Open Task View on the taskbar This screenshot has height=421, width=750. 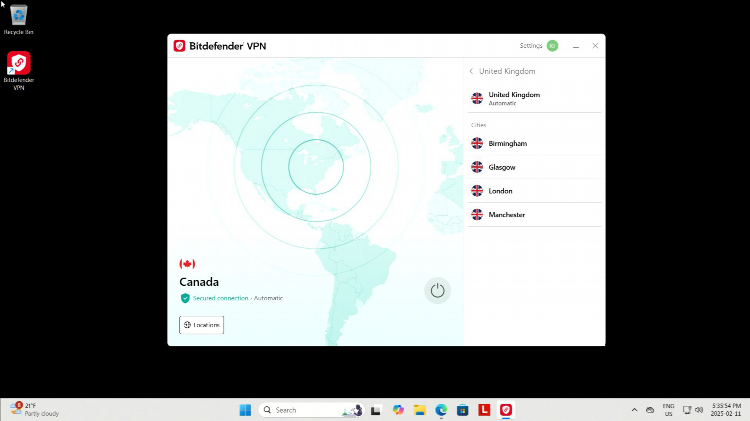pos(375,410)
